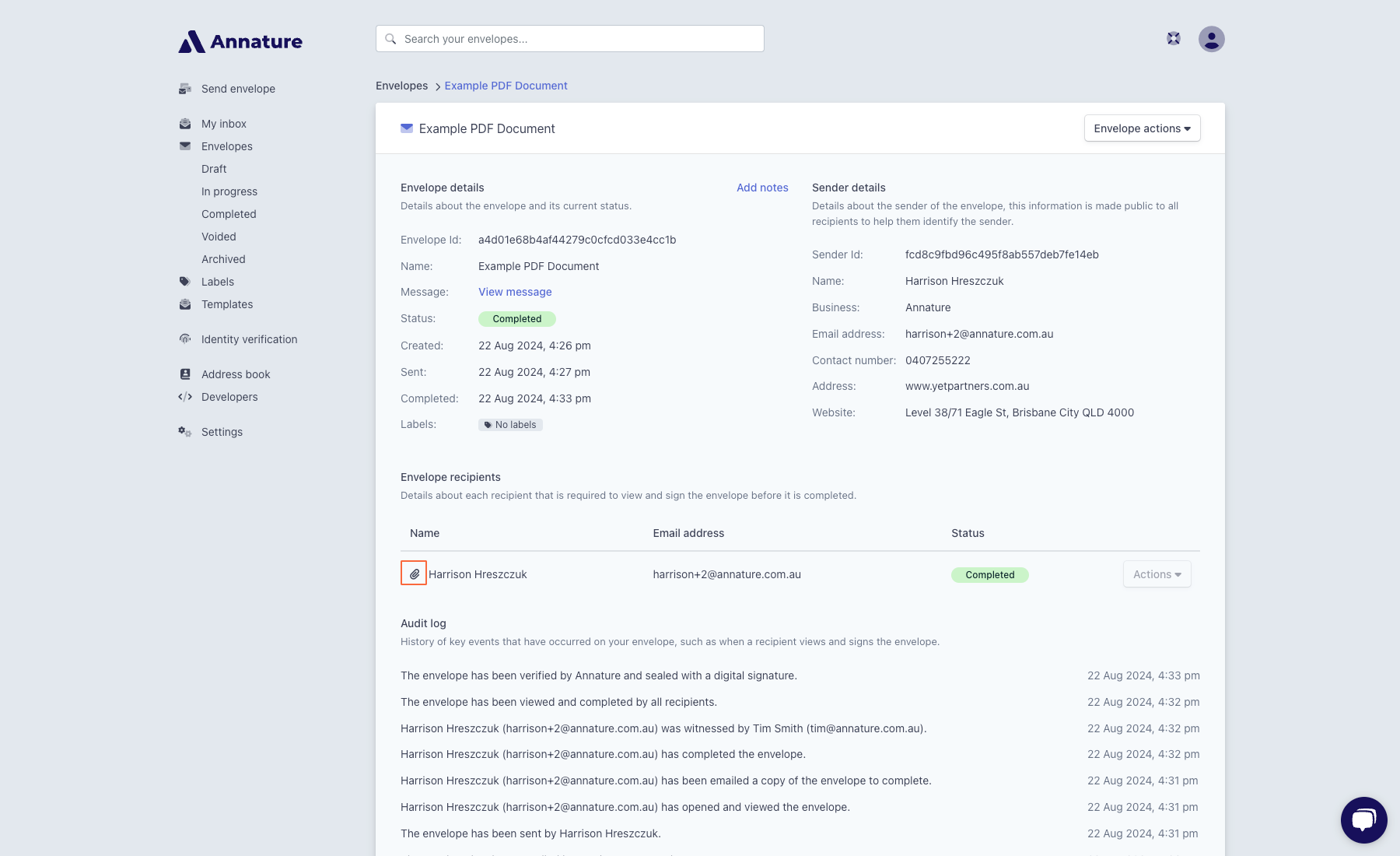
Task: Click the paperclip attachment icon for Harrison Hreszczuk
Action: (414, 574)
